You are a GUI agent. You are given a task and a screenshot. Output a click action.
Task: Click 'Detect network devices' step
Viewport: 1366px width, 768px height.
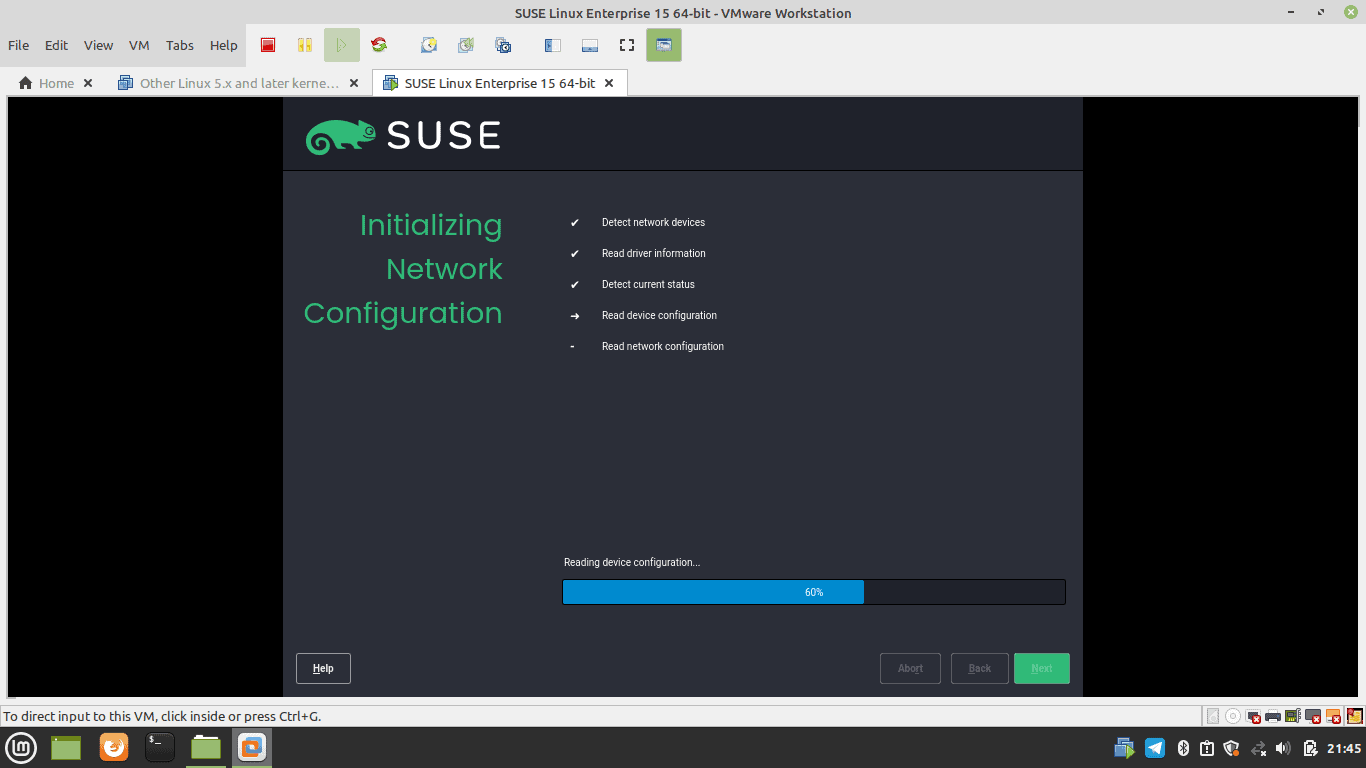pyautogui.click(x=653, y=222)
